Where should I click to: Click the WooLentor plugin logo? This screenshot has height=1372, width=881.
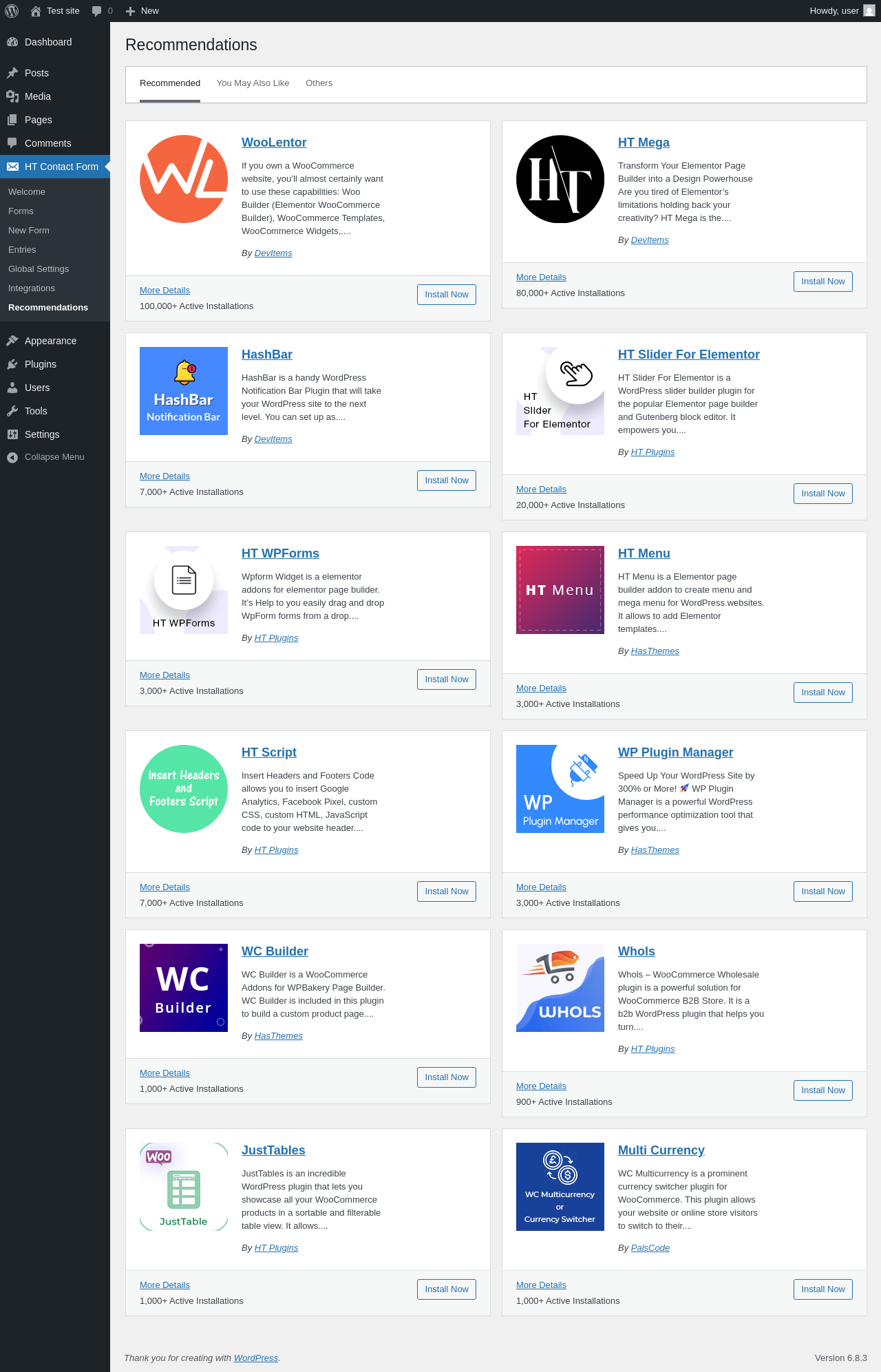[184, 179]
